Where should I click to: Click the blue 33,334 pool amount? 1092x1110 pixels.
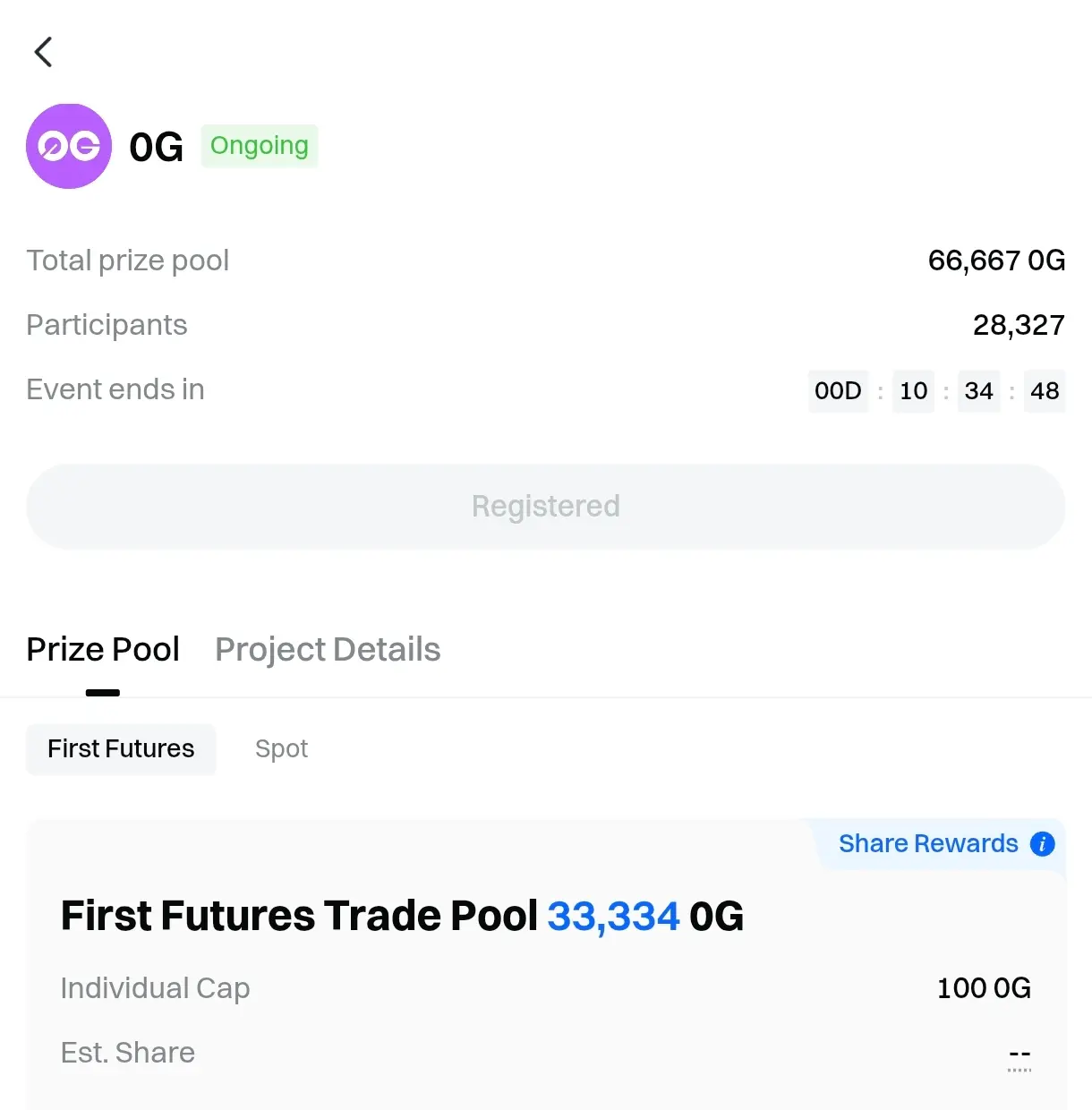[x=613, y=917]
